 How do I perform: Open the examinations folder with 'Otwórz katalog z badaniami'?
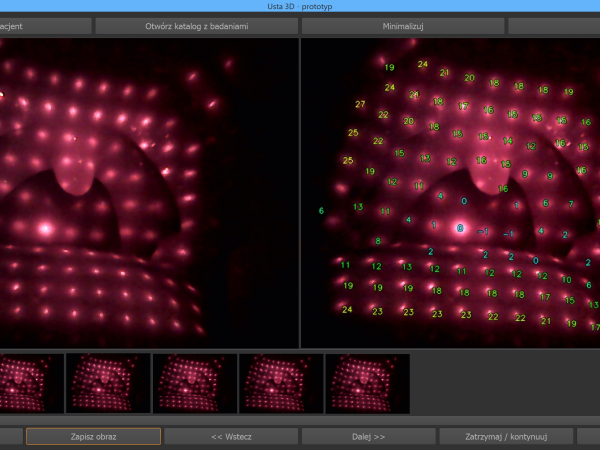tap(195, 26)
